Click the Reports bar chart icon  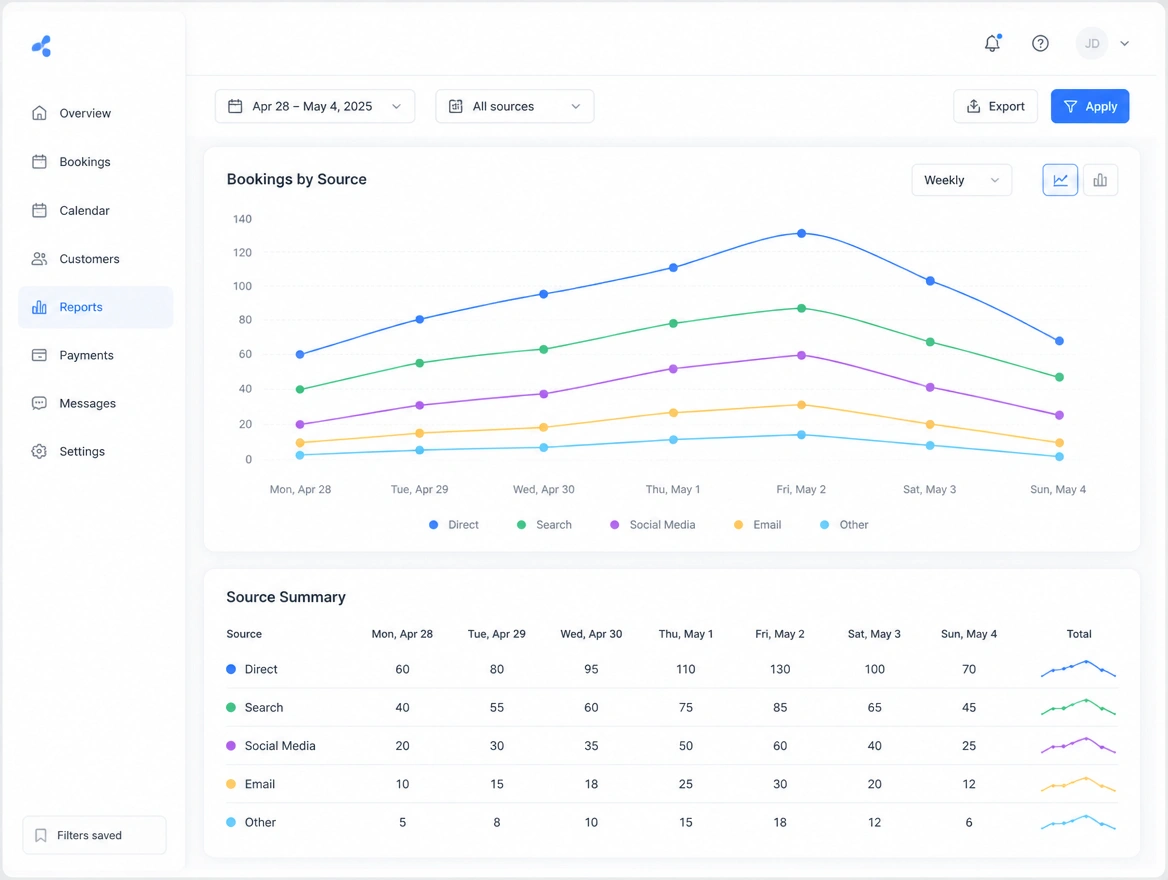point(39,307)
